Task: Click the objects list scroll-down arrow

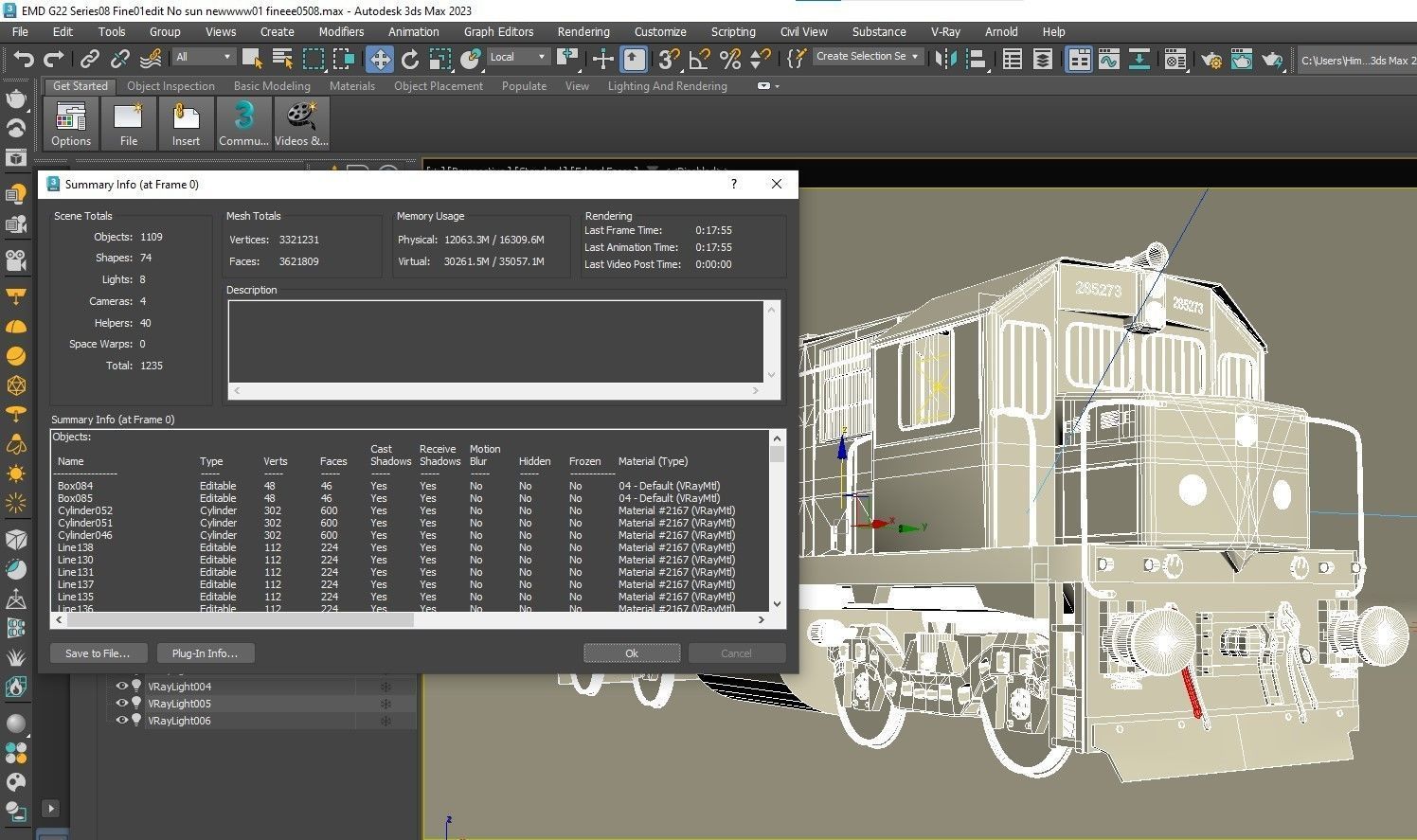Action: 778,604
